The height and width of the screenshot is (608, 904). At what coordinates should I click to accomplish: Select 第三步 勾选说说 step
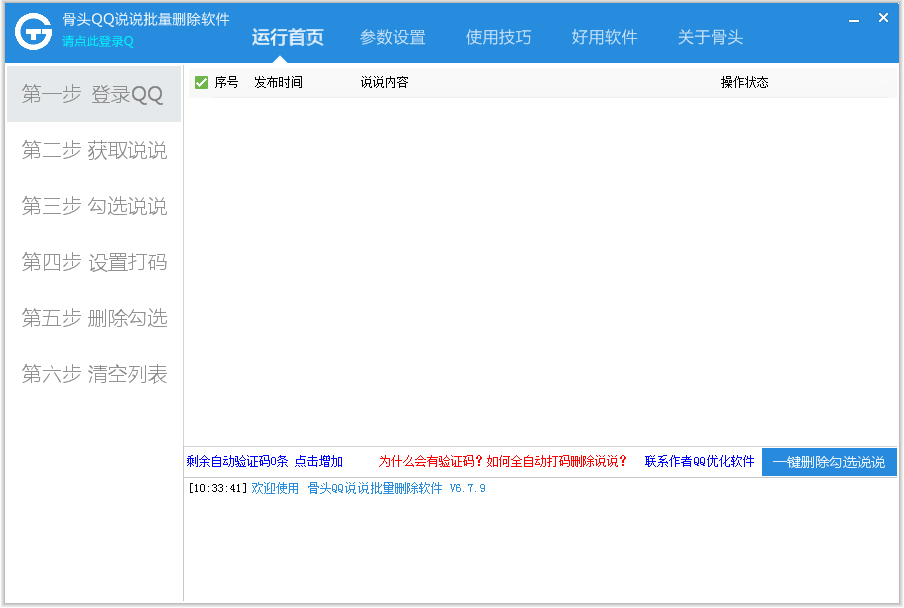94,206
